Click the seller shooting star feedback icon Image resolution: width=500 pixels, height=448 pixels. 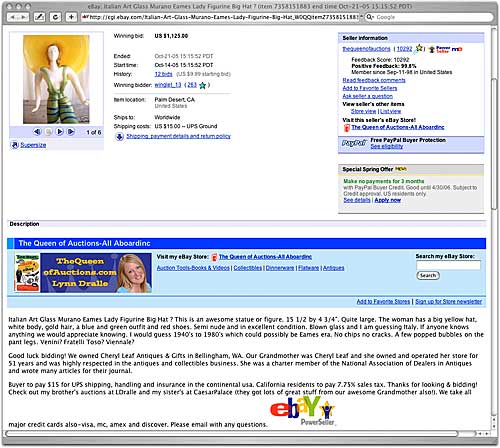[418, 49]
